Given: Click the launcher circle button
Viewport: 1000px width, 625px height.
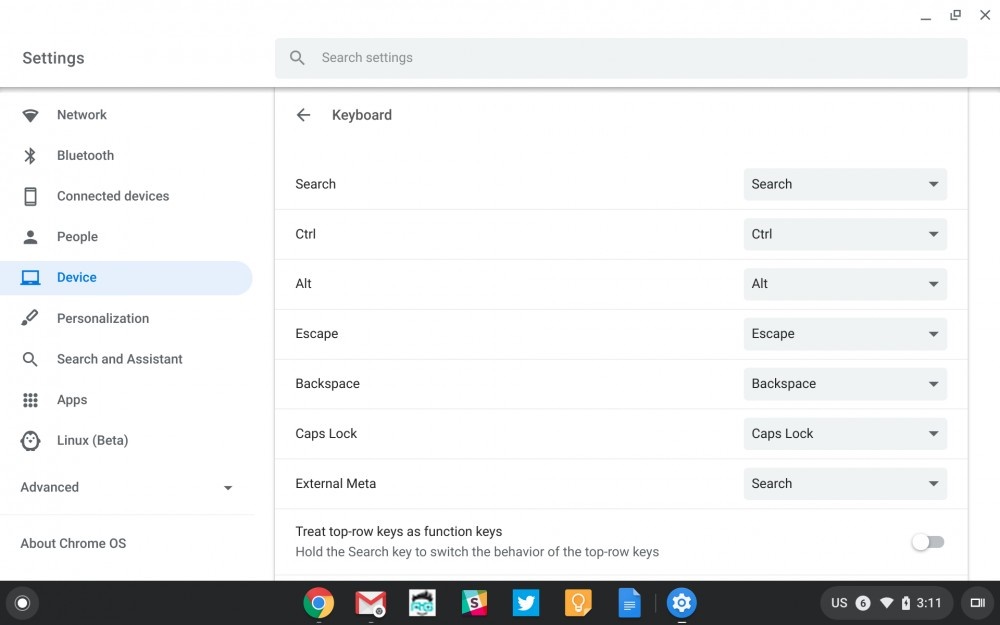Looking at the screenshot, I should pyautogui.click(x=22, y=603).
